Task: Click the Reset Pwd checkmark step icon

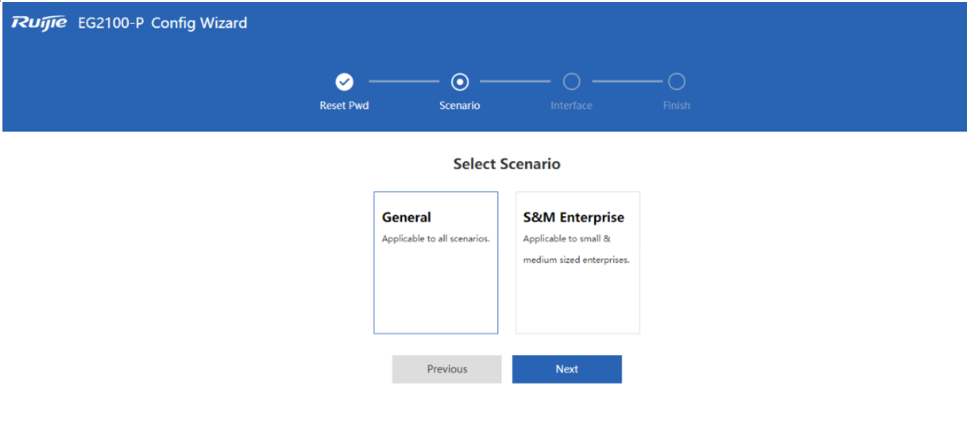Action: pyautogui.click(x=344, y=81)
